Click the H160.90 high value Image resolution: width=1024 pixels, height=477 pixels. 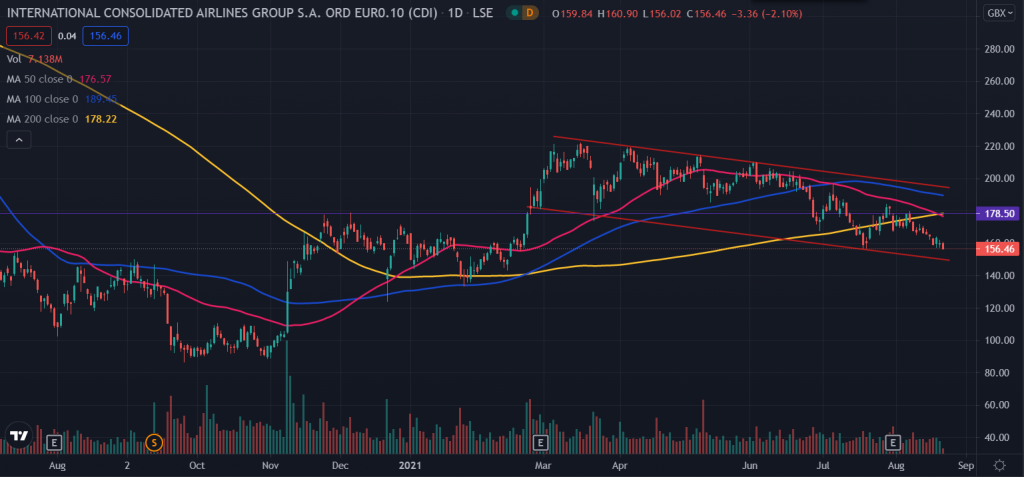(x=616, y=13)
